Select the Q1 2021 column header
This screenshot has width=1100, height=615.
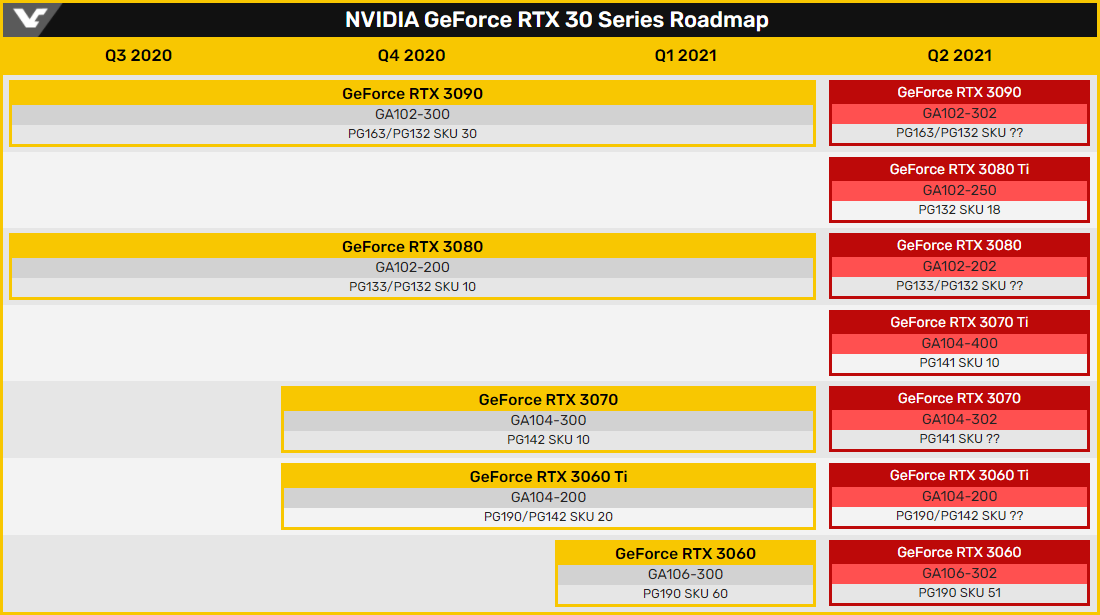685,56
